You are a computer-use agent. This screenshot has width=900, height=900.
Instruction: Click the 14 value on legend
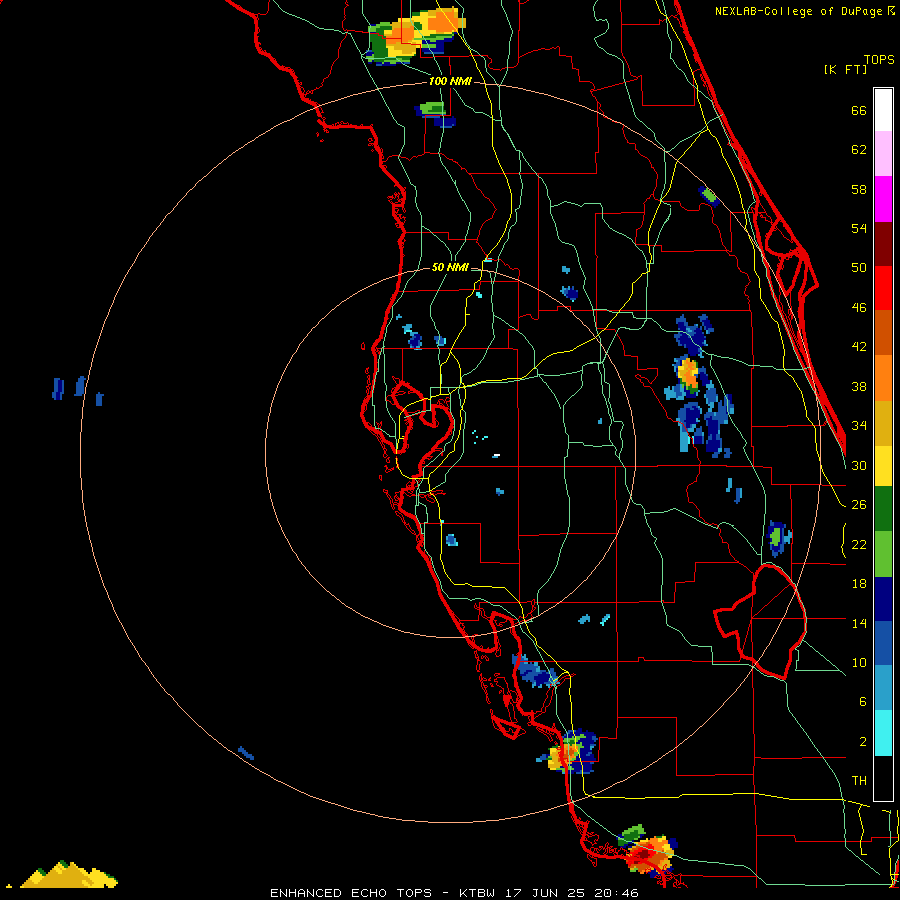(x=859, y=623)
